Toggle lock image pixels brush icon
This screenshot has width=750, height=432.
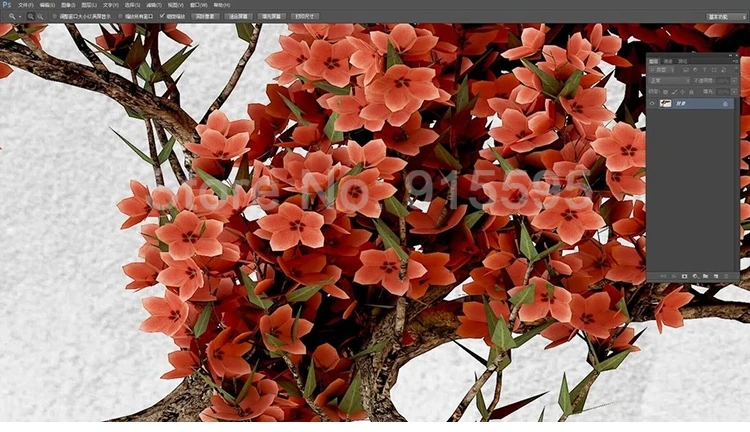pyautogui.click(x=674, y=92)
